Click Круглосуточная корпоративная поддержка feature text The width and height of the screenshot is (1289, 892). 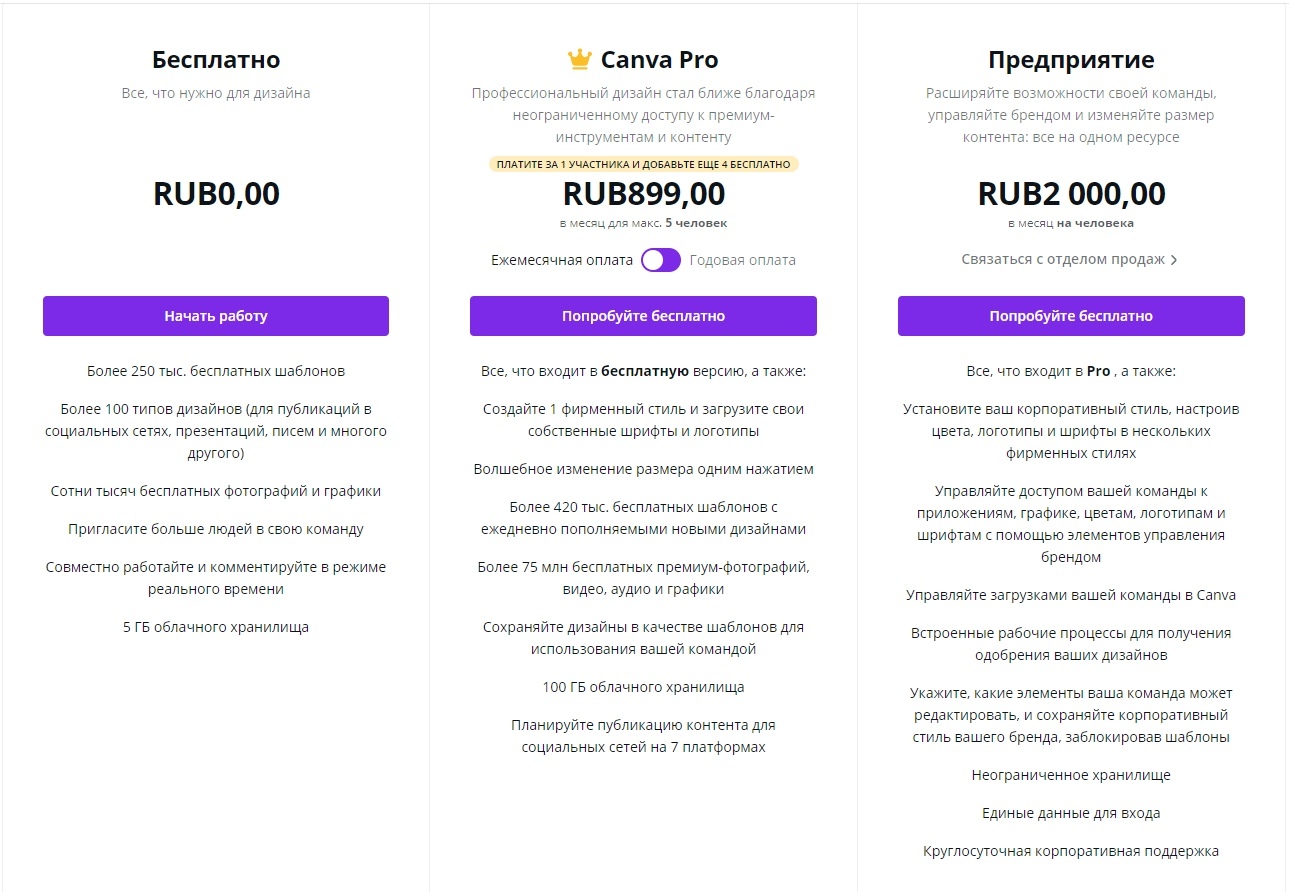tap(1071, 852)
